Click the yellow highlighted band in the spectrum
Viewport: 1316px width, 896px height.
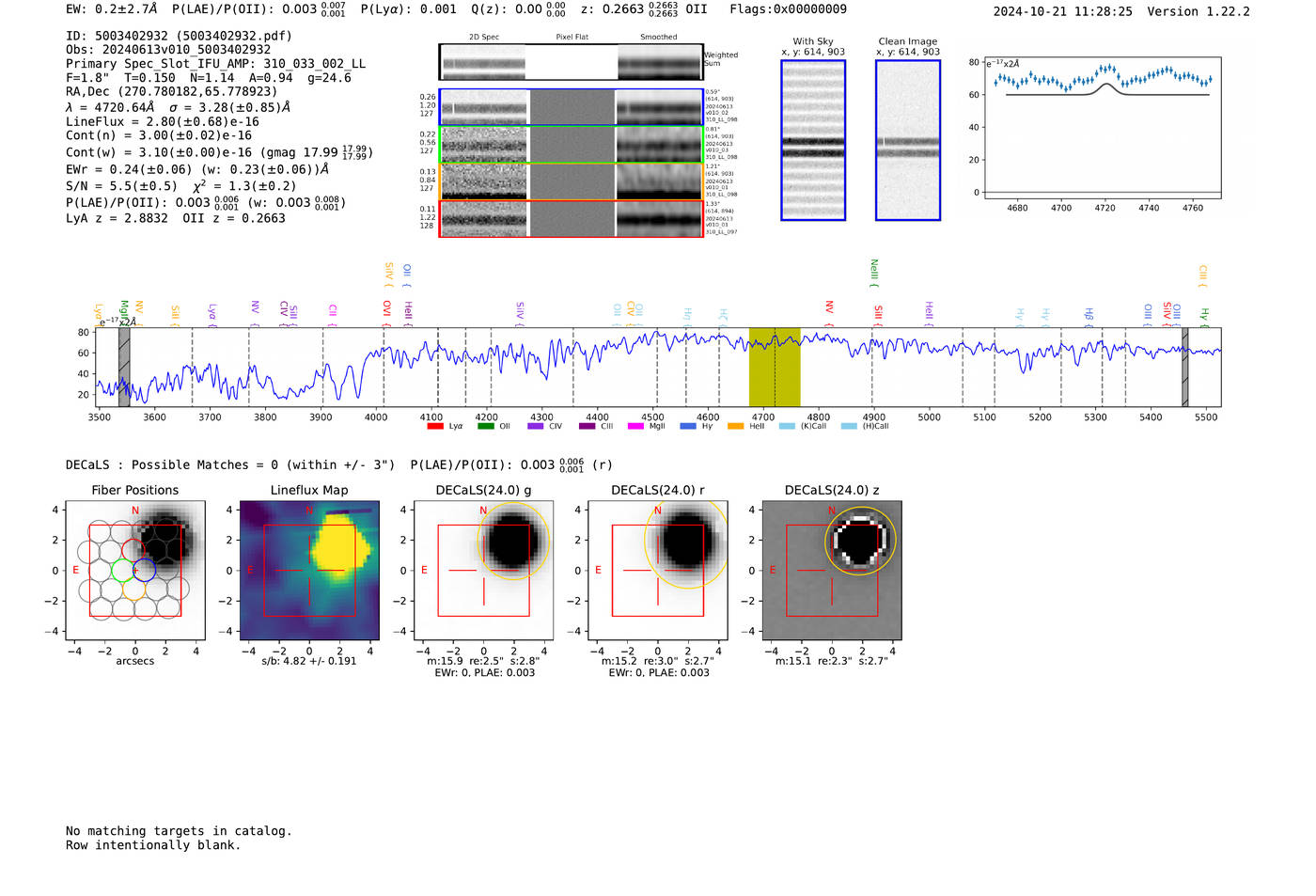[775, 367]
